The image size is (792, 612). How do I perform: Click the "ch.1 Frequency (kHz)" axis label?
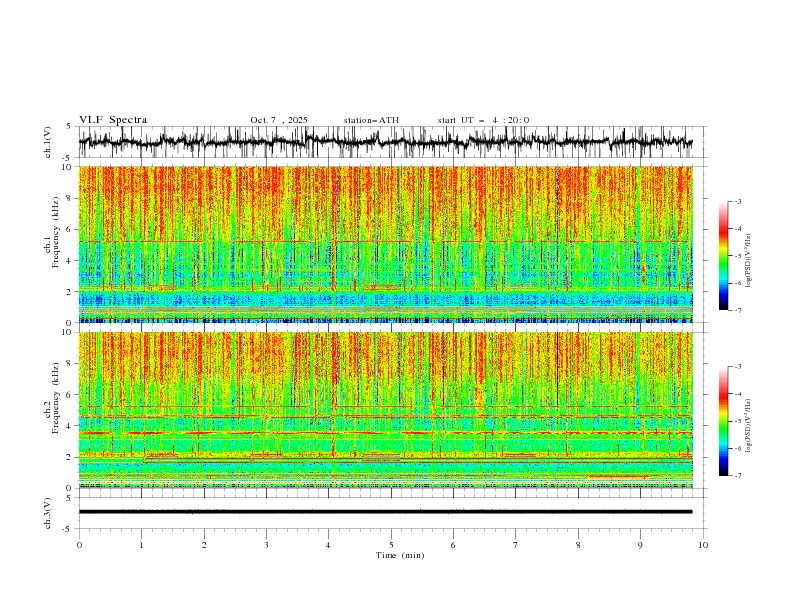[53, 232]
